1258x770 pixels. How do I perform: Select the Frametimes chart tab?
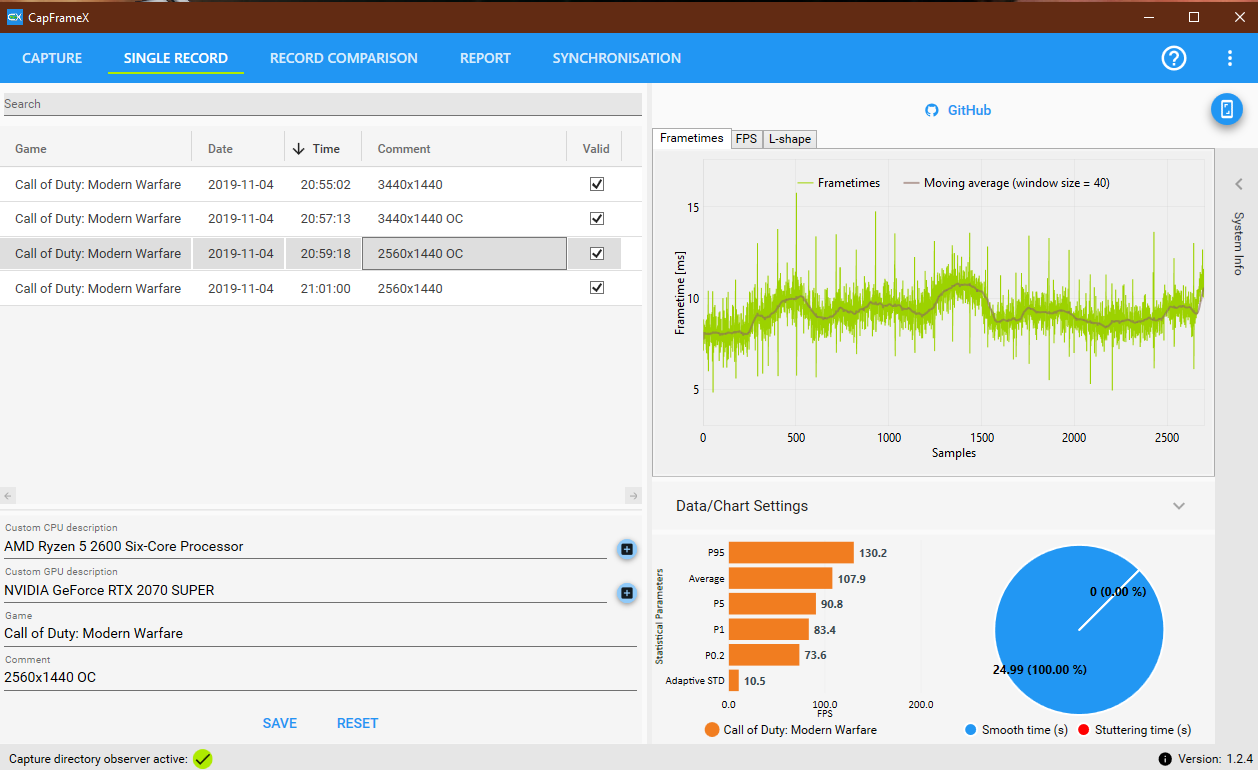[x=691, y=138]
